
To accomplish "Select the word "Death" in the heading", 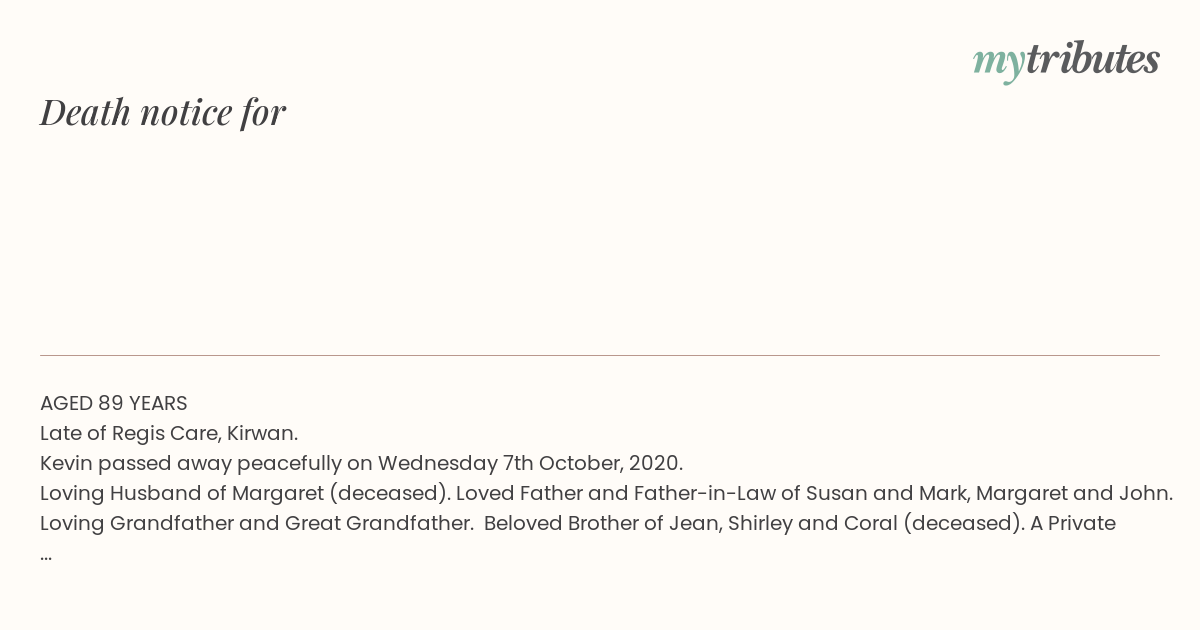I will tap(86, 112).
